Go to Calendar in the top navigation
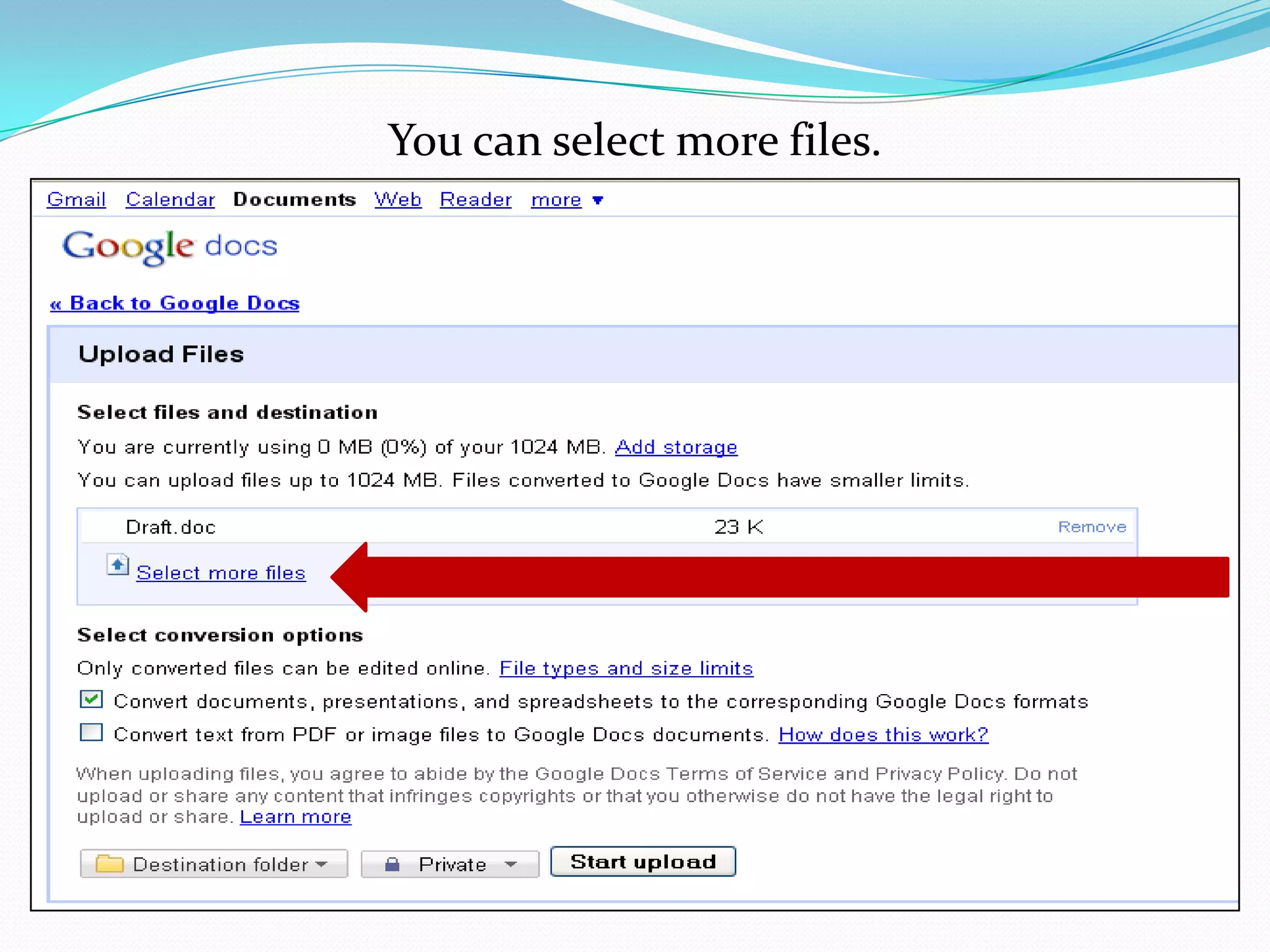Screen dimensions: 1270x952 pyautogui.click(x=170, y=200)
